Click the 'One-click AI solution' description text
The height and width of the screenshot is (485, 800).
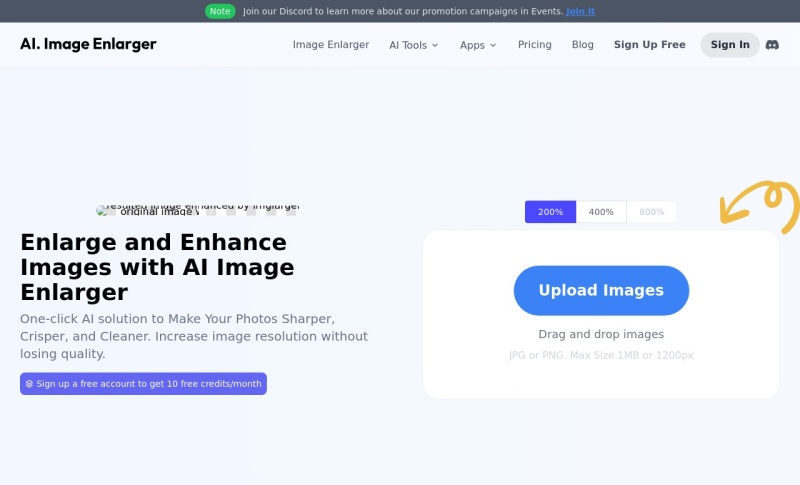coord(194,336)
